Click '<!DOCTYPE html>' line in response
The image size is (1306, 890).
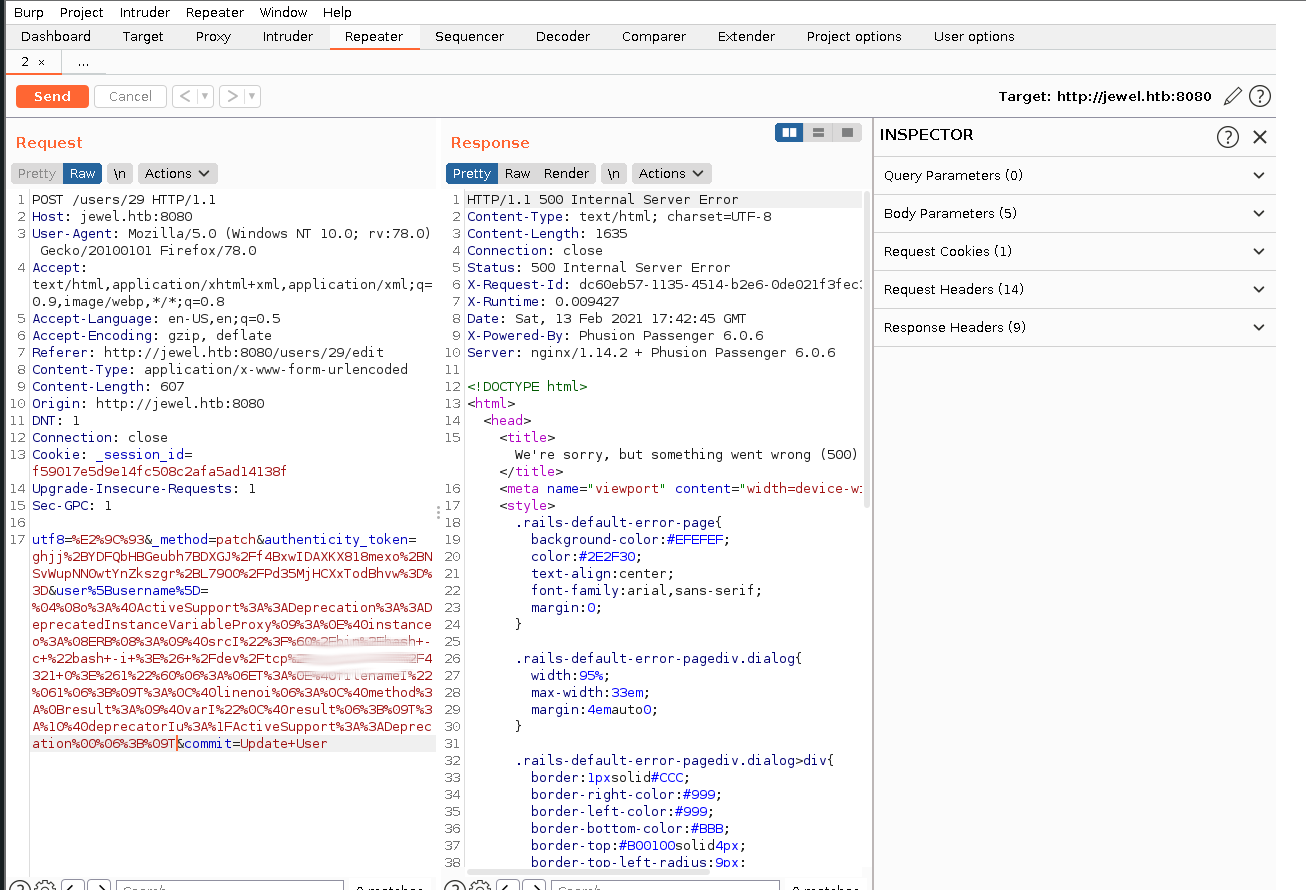pos(527,386)
